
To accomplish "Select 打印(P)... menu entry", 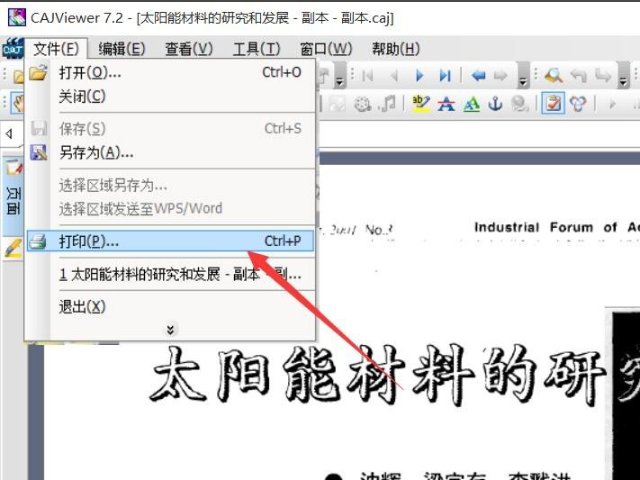I will pyautogui.click(x=171, y=241).
